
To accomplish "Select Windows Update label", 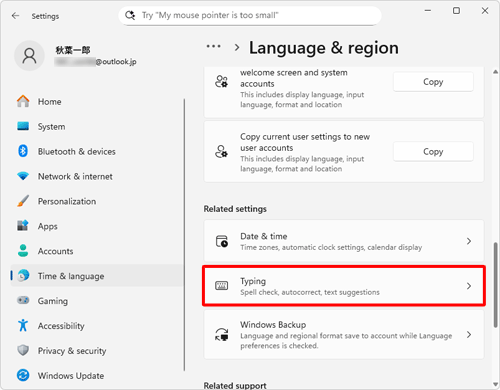I will [71, 376].
